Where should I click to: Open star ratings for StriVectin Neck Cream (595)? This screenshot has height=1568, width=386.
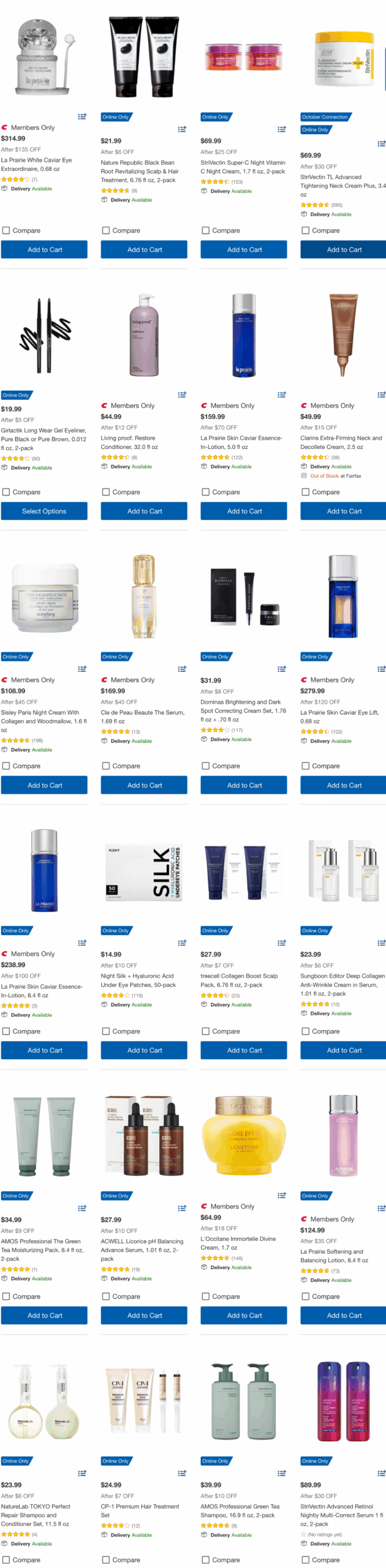point(315,205)
